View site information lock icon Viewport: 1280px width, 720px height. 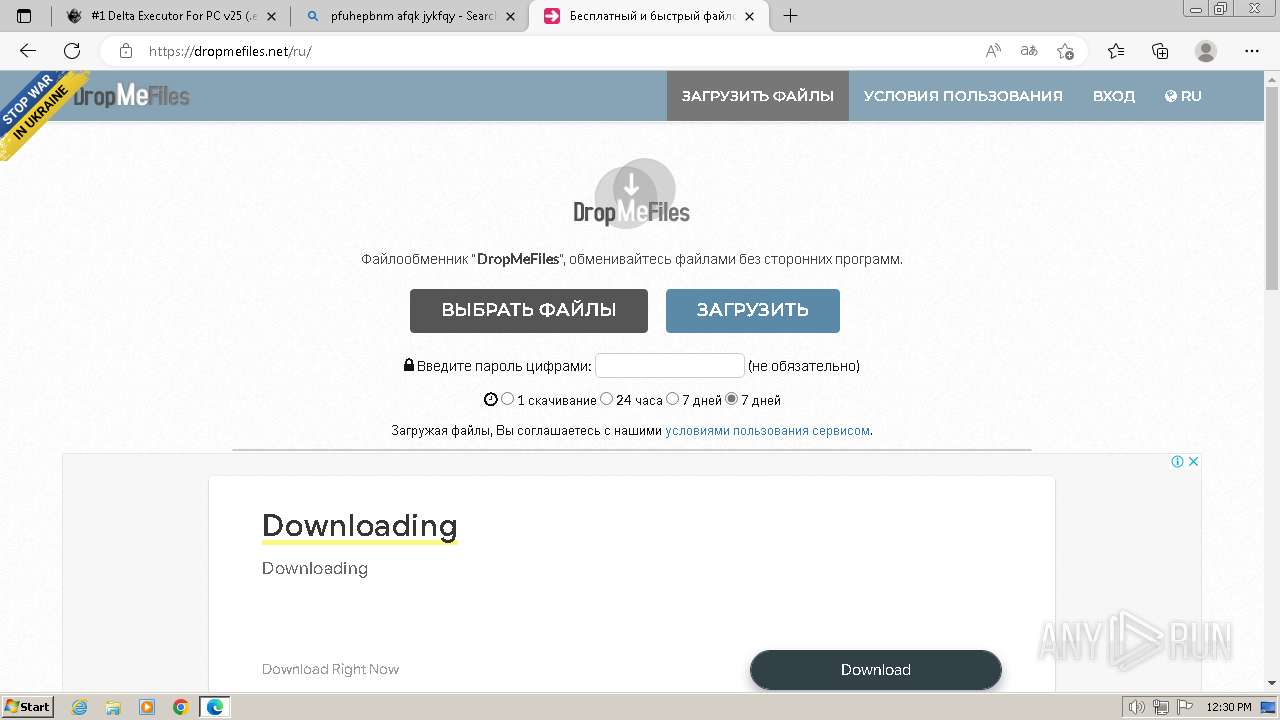point(126,51)
